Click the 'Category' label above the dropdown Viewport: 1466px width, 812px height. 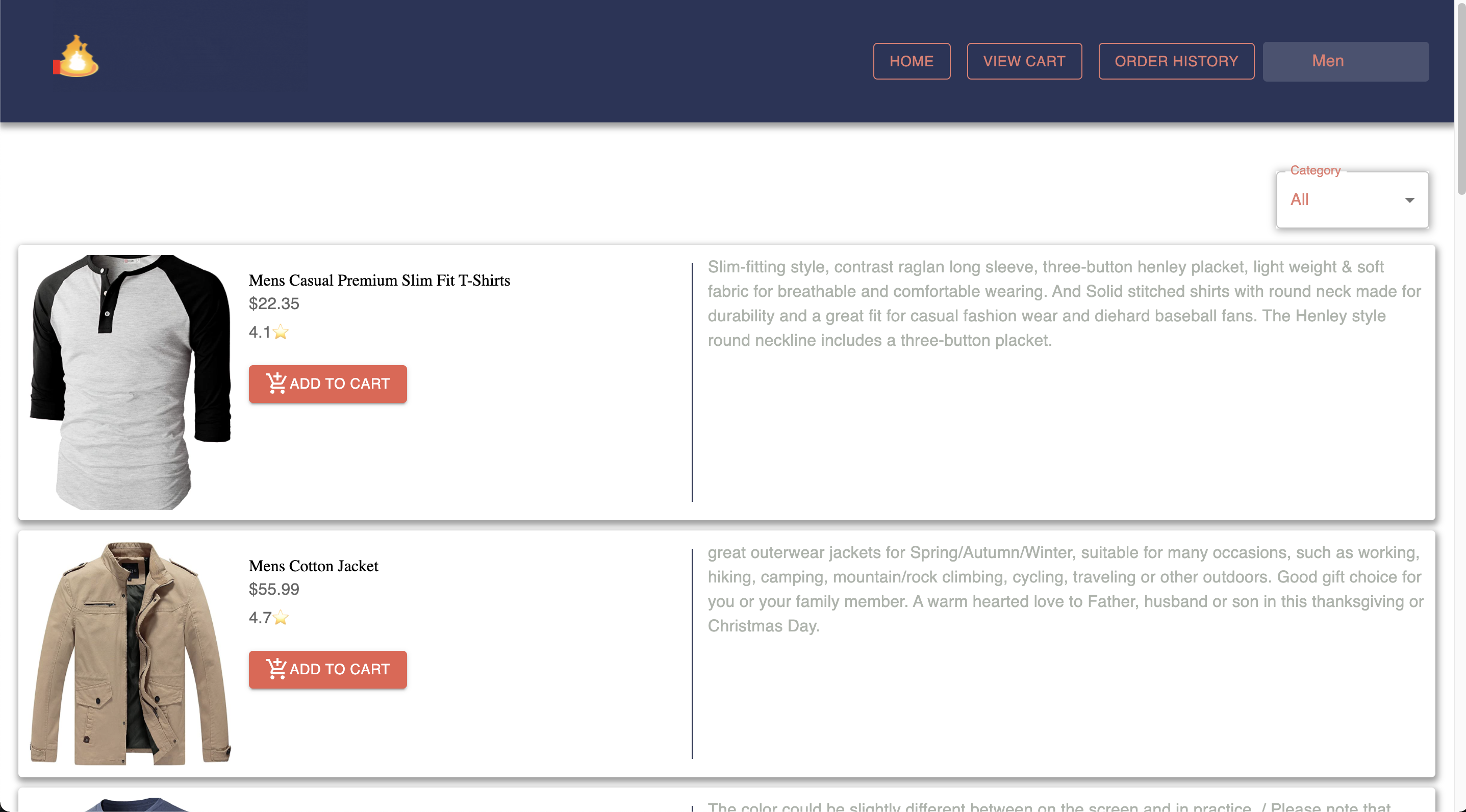click(x=1315, y=170)
